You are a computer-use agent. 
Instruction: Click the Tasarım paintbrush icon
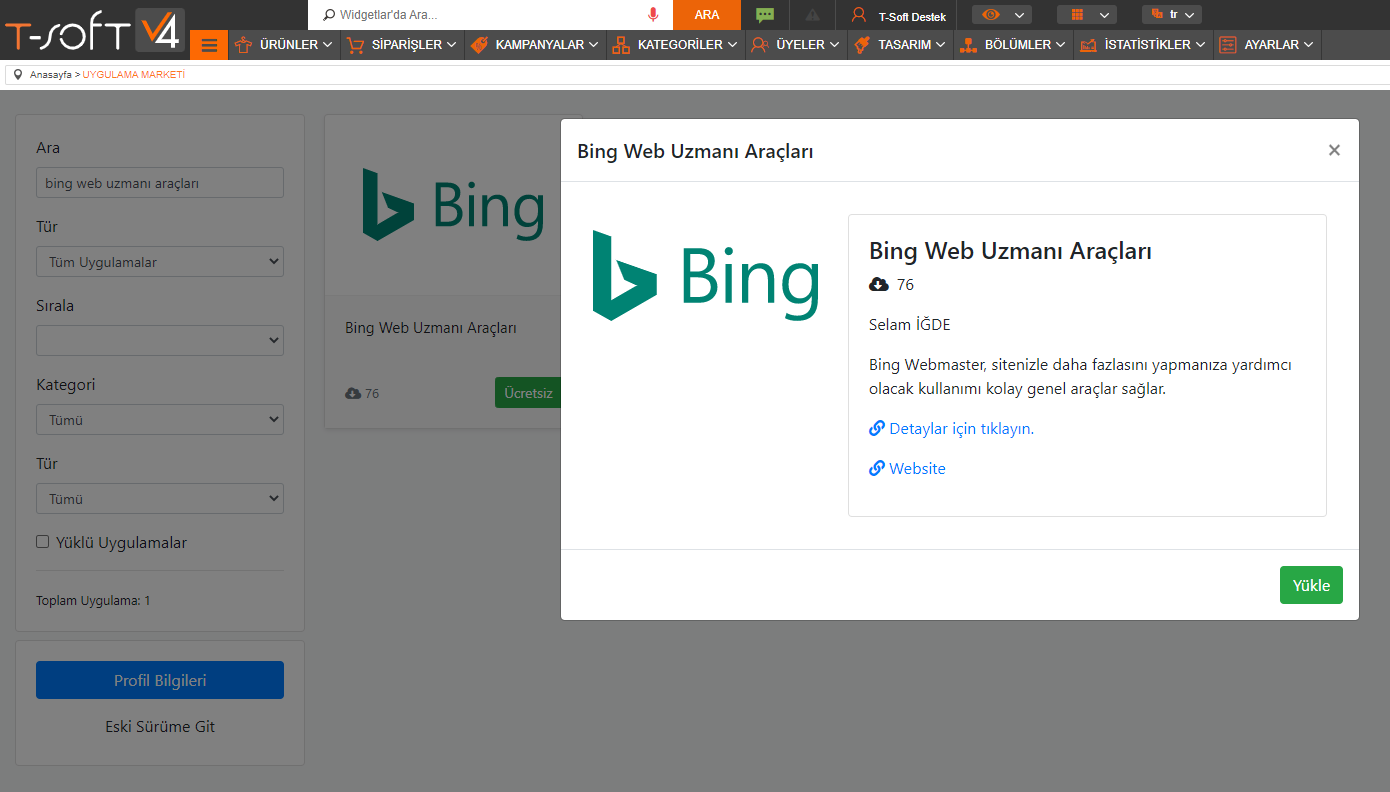click(862, 45)
